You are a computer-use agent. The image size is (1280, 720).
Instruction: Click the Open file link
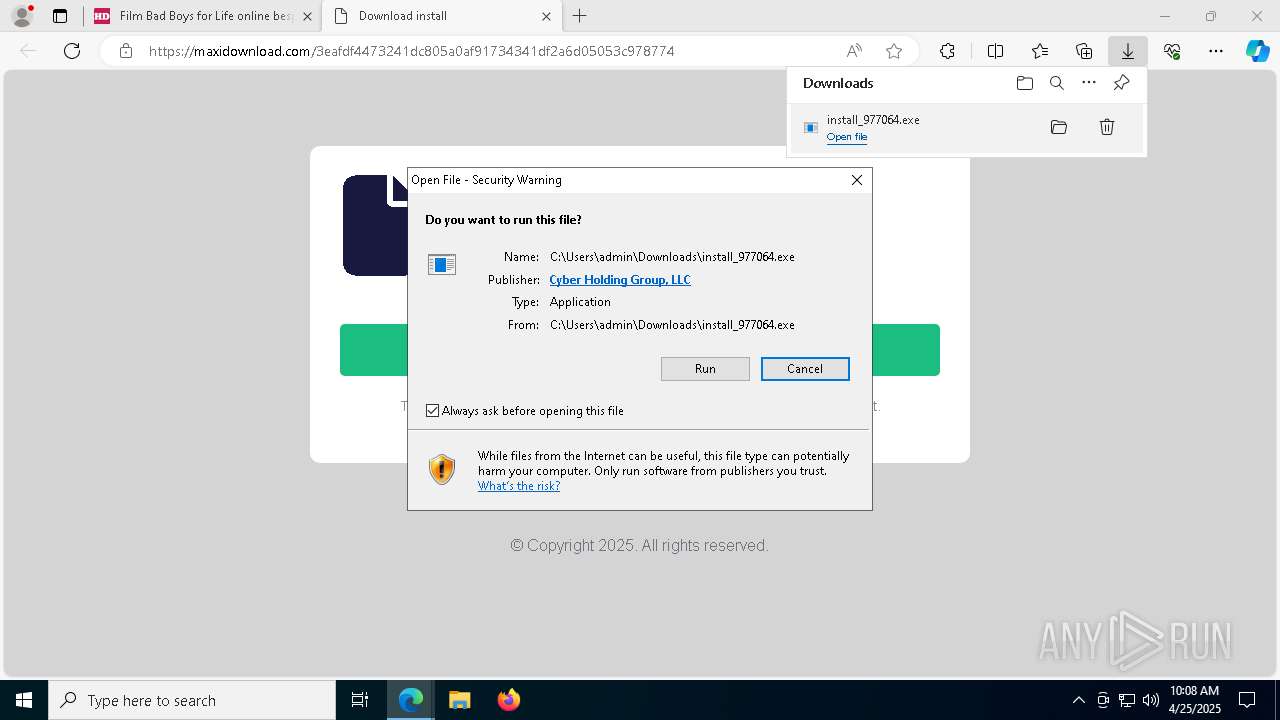(847, 137)
